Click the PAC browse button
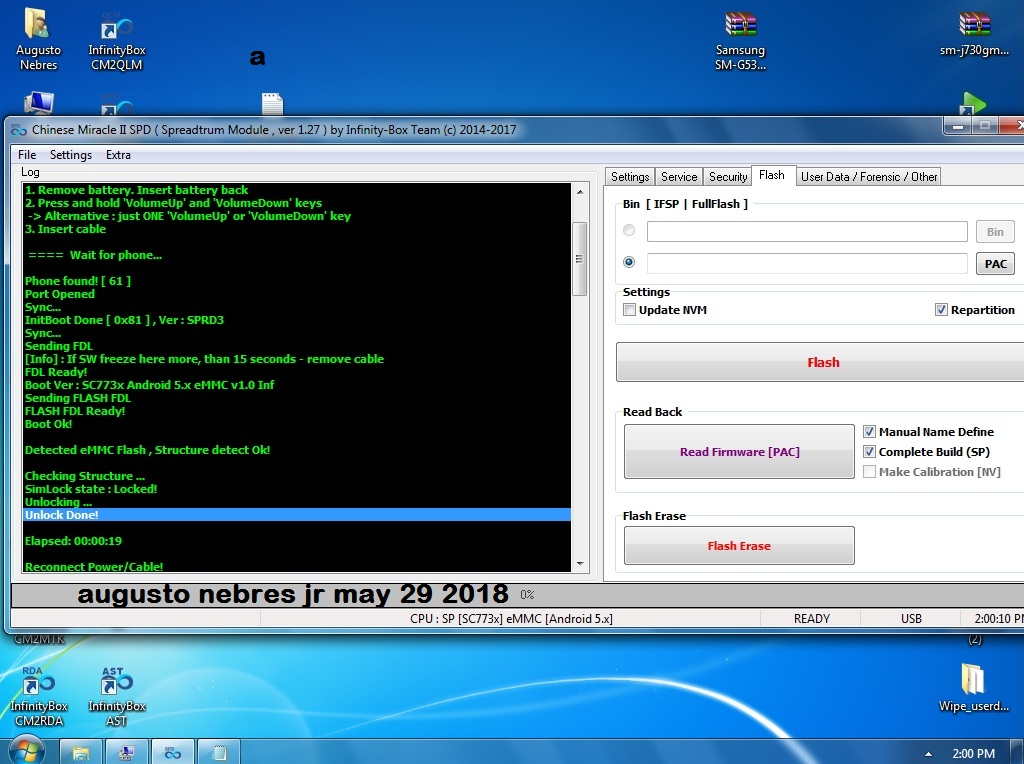 pyautogui.click(x=995, y=263)
